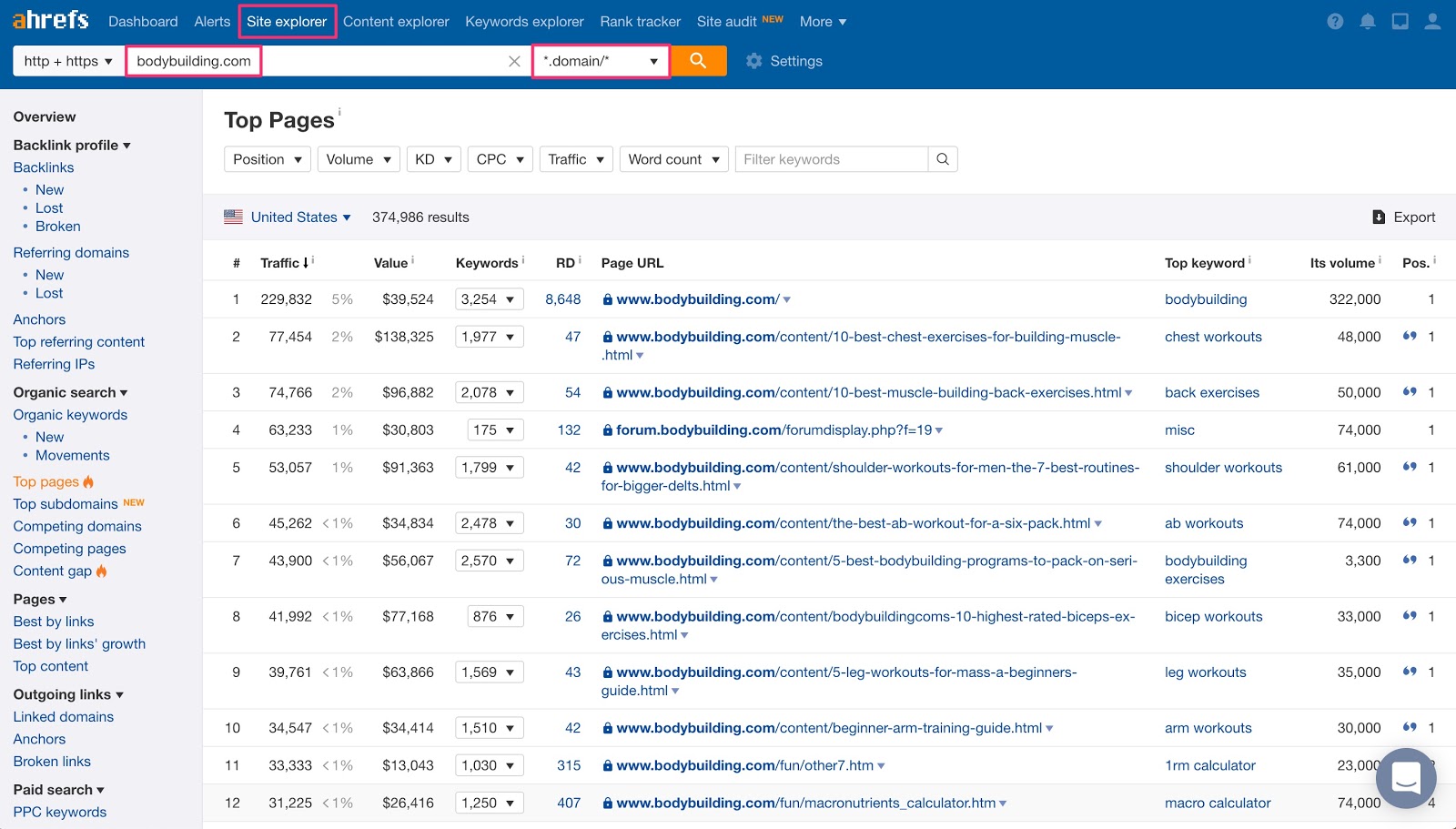Switch to Keywords explorer tab
The image size is (1456, 829).
click(524, 21)
